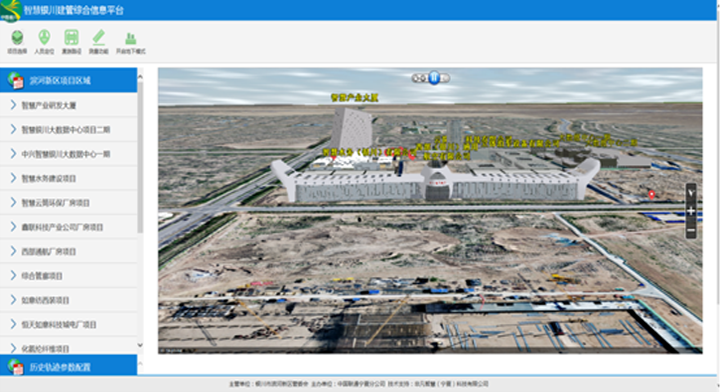The width and height of the screenshot is (720, 392).
Task: Zoom out with the map minus button
Action: click(691, 229)
